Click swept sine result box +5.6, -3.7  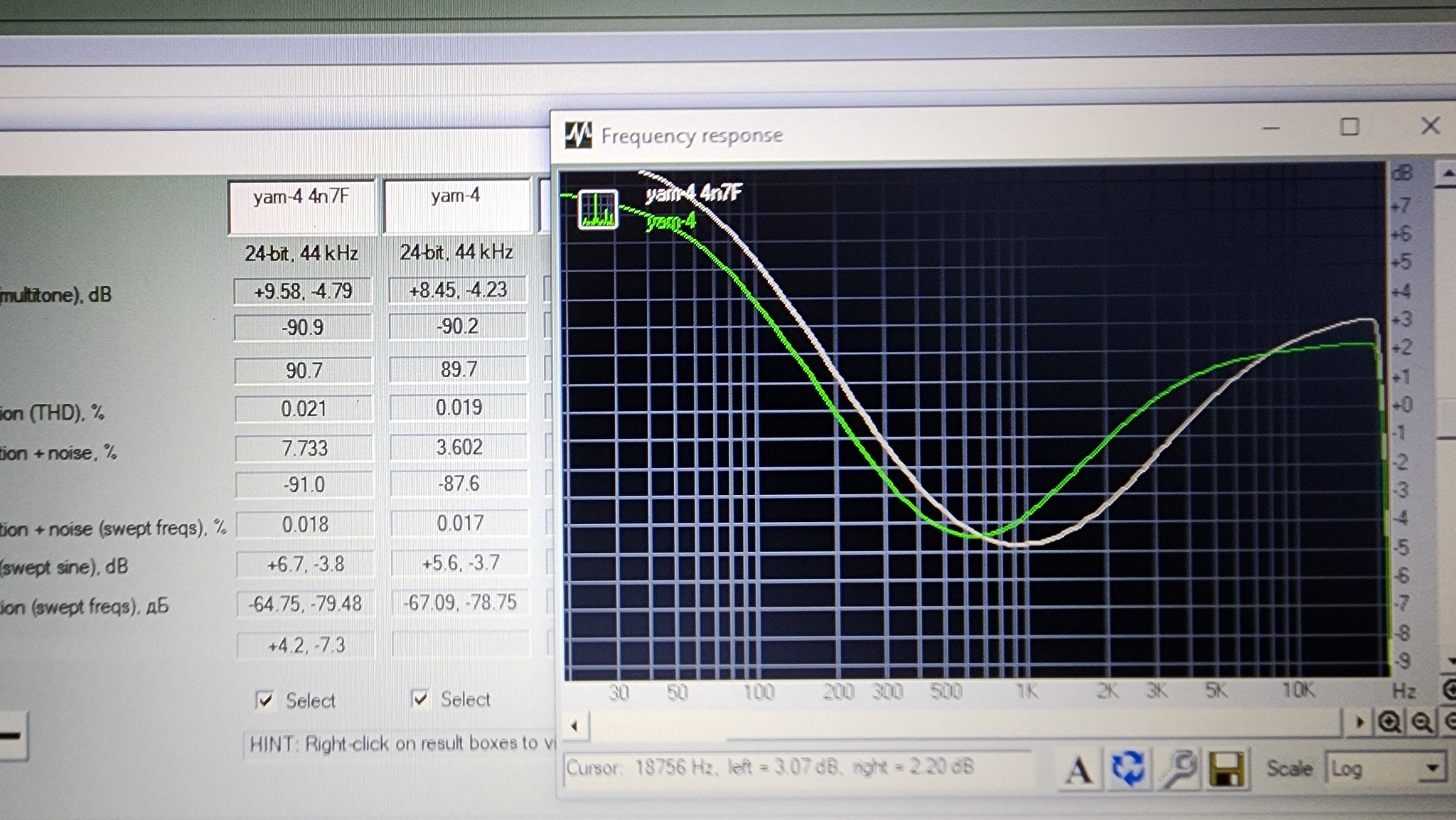coord(461,563)
